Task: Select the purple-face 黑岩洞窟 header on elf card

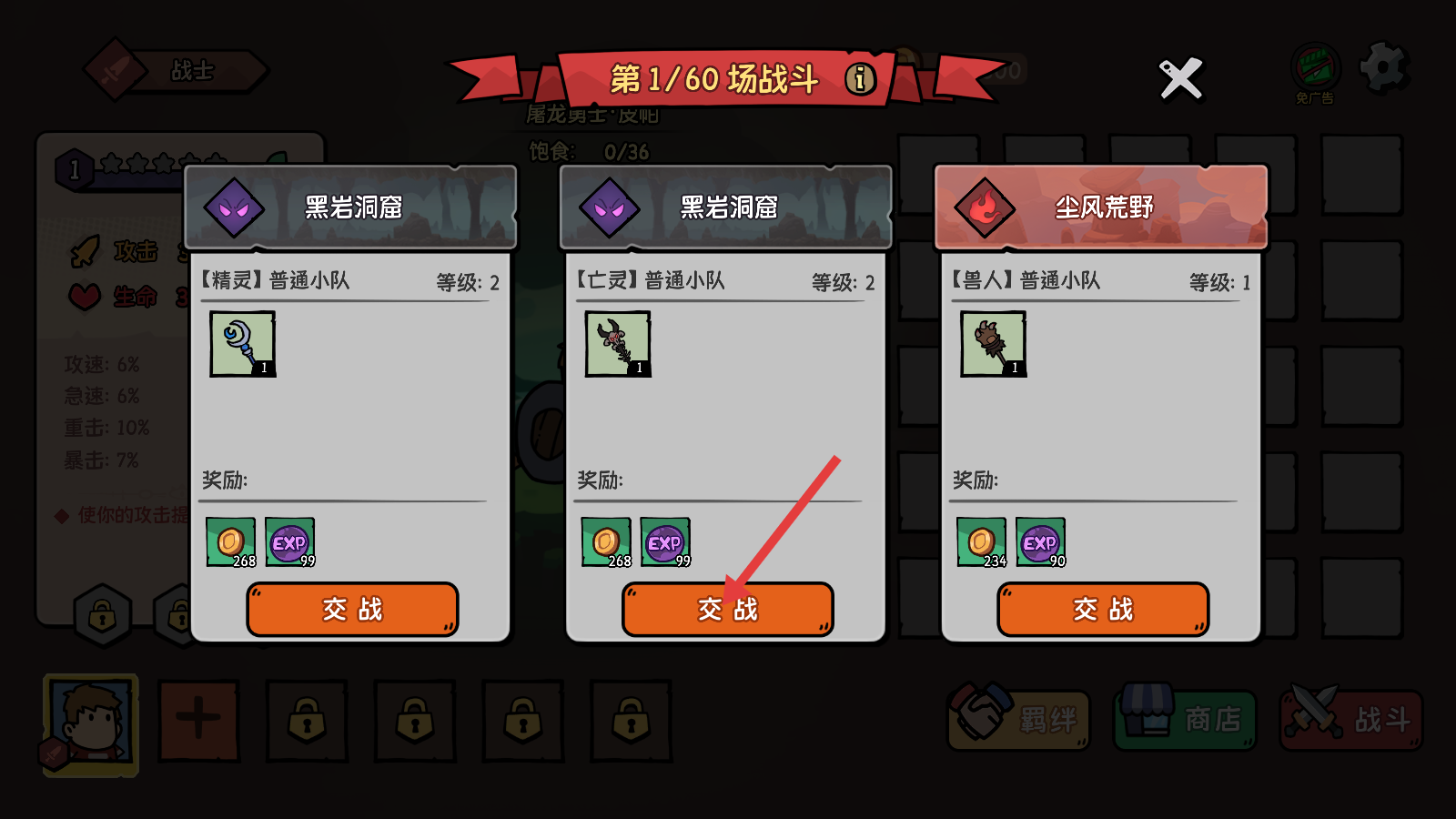Action: [x=350, y=207]
